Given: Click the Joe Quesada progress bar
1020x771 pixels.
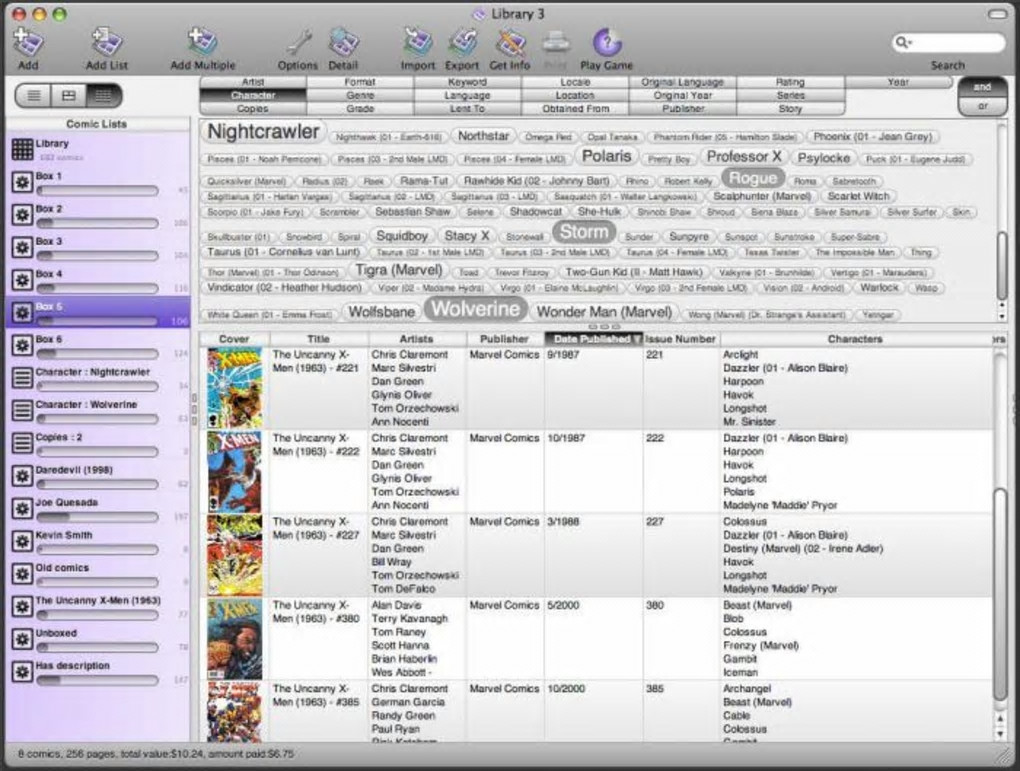Looking at the screenshot, I should click(98, 517).
